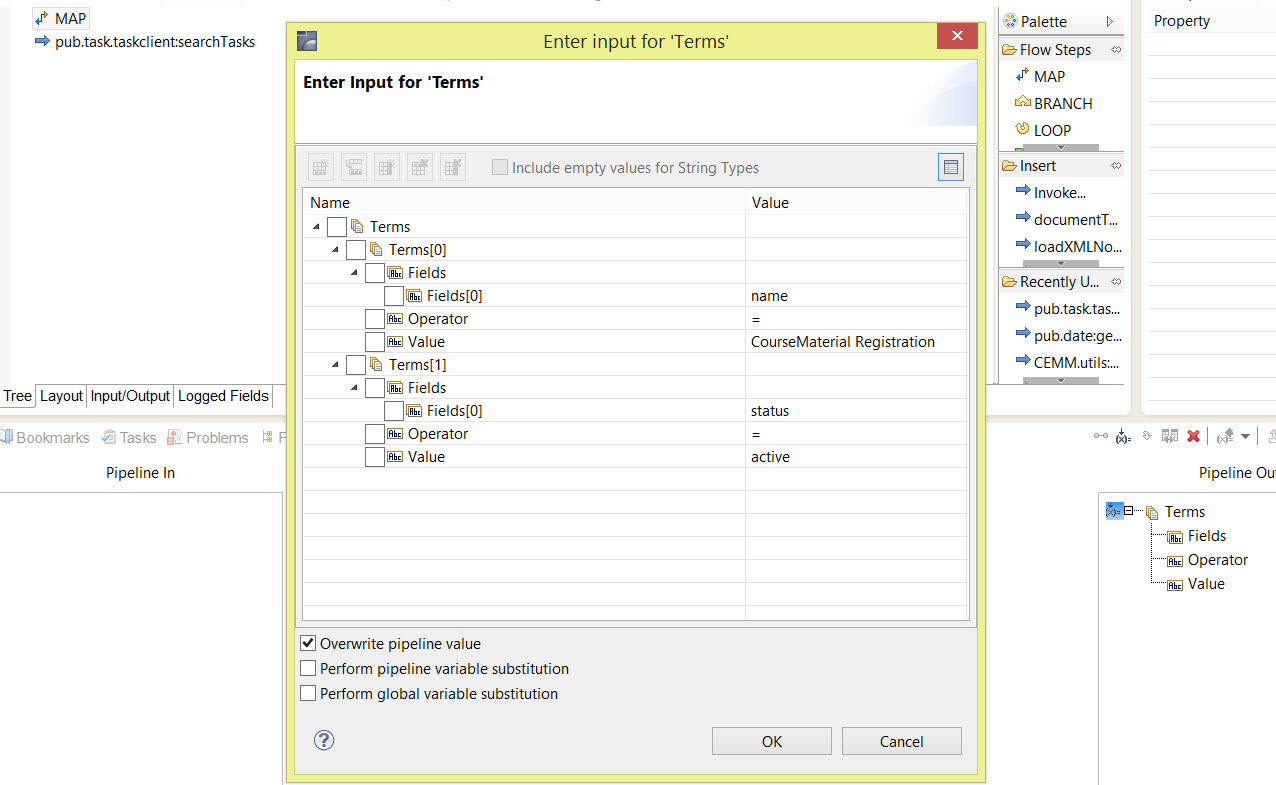Select BRANCH step in Flow Steps palette
The image size is (1276, 785).
pos(1053,103)
